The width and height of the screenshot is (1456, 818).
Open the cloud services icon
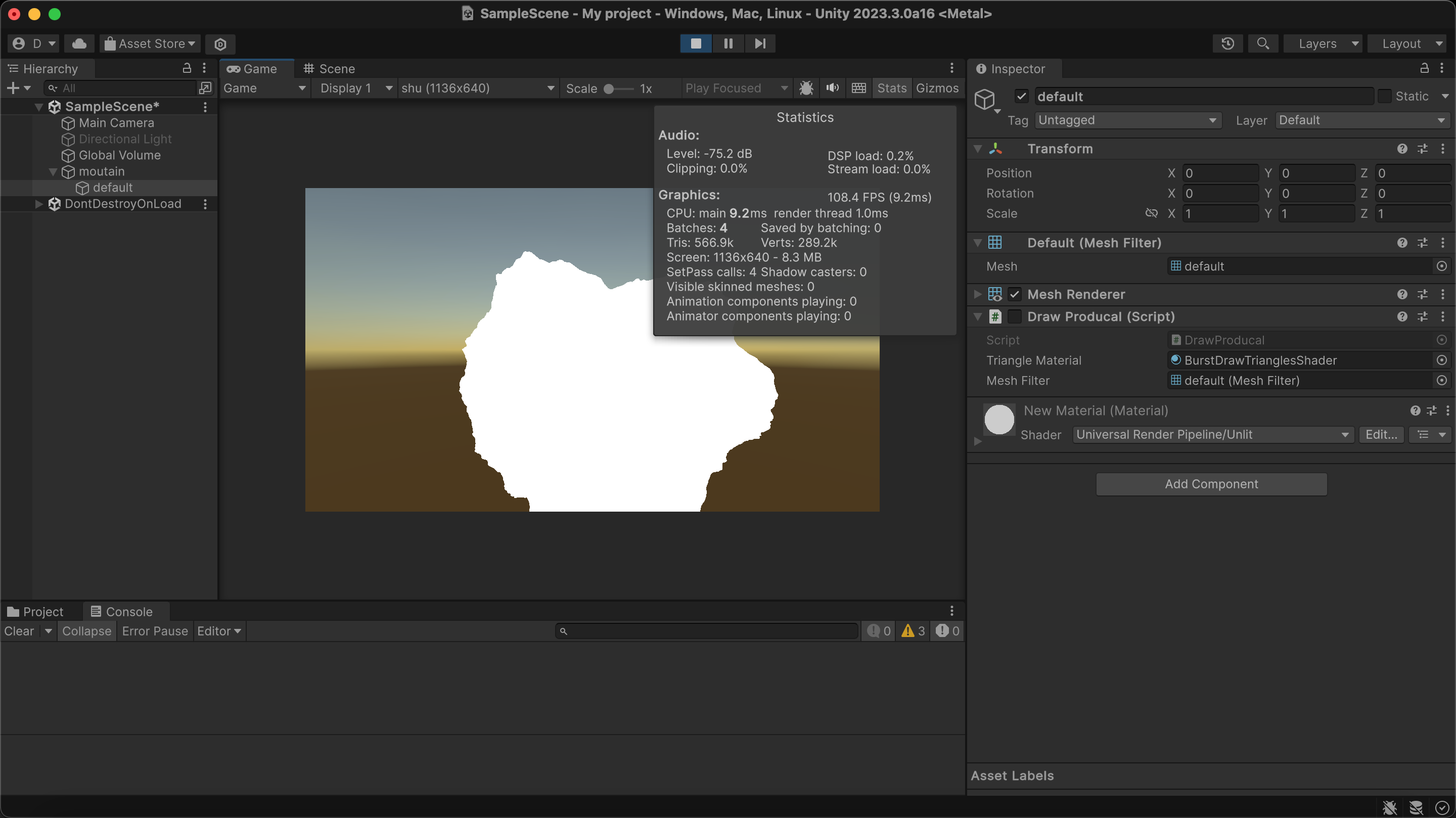click(79, 43)
